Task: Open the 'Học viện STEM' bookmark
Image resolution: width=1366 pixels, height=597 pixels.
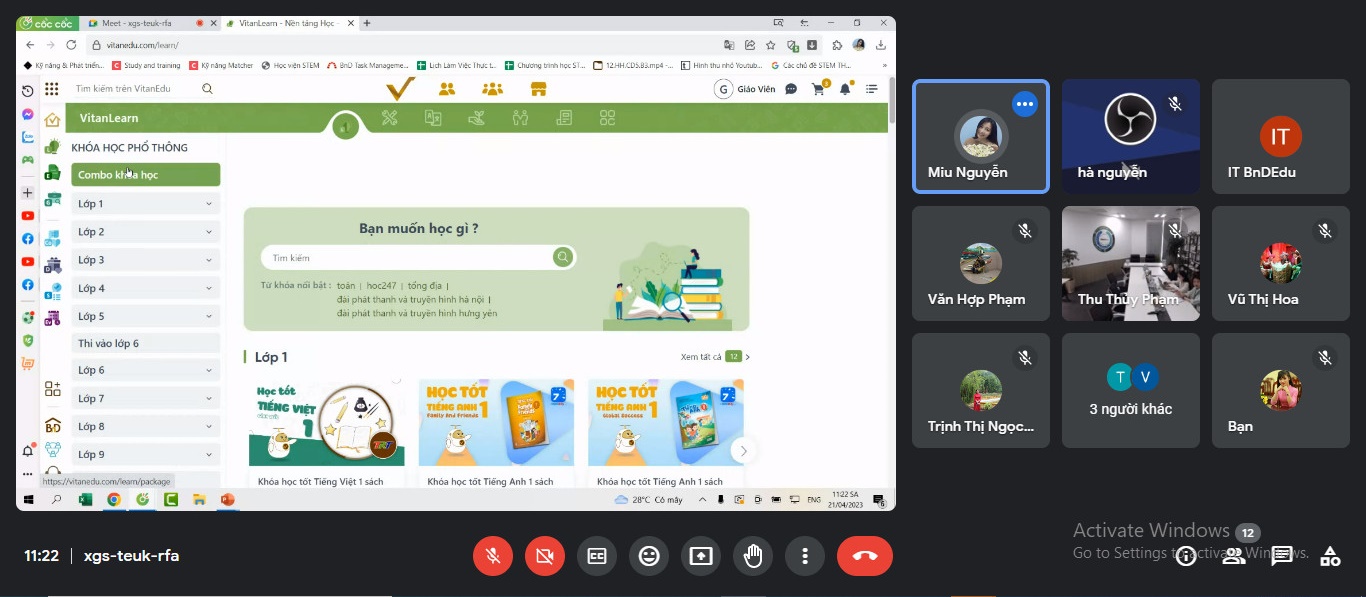Action: [x=290, y=65]
